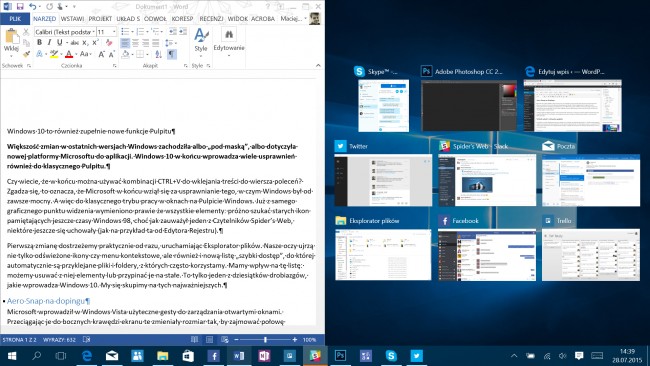Image resolution: width=650 pixels, height=366 pixels.
Task: Open the Akapit paragraph dialog launcher
Action: (185, 66)
